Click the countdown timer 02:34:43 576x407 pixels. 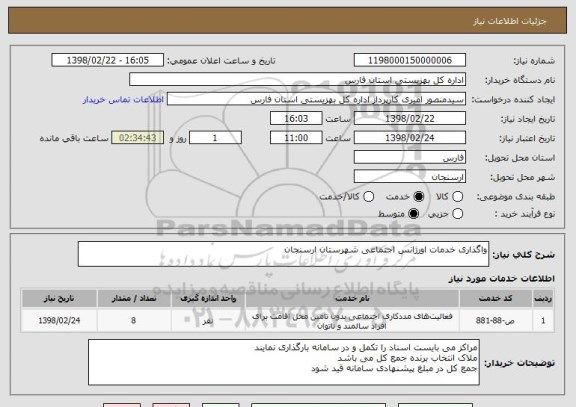coord(138,138)
